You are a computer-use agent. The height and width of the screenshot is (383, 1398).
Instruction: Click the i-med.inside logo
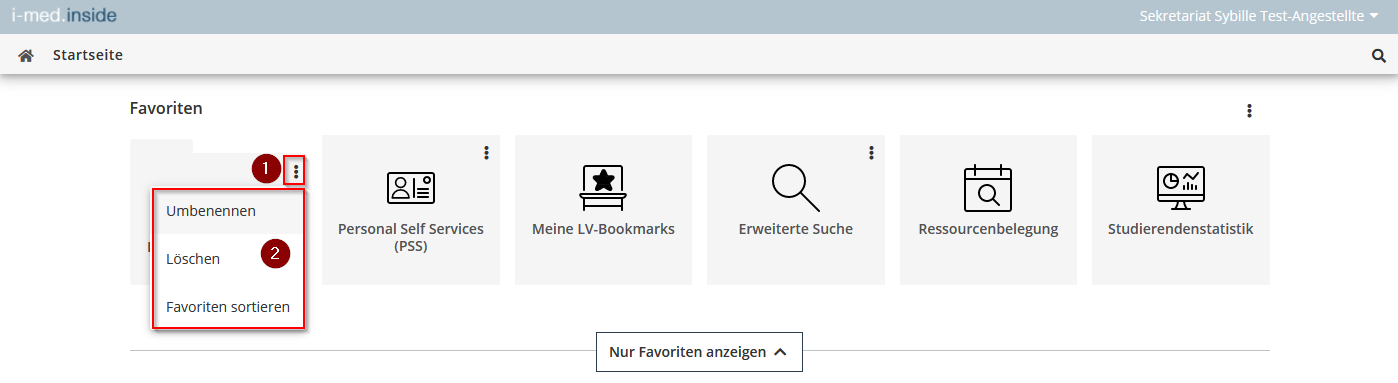tap(64, 16)
